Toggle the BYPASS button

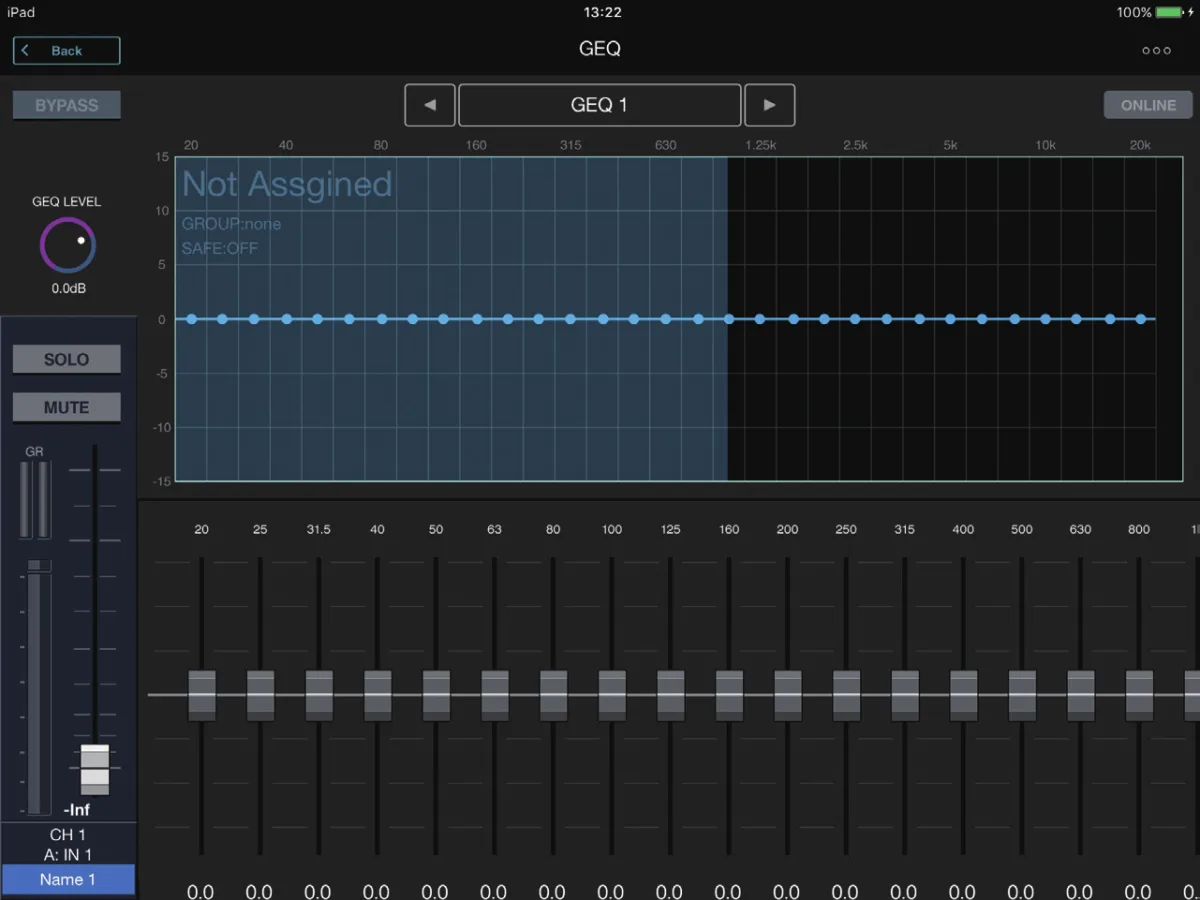(x=67, y=105)
